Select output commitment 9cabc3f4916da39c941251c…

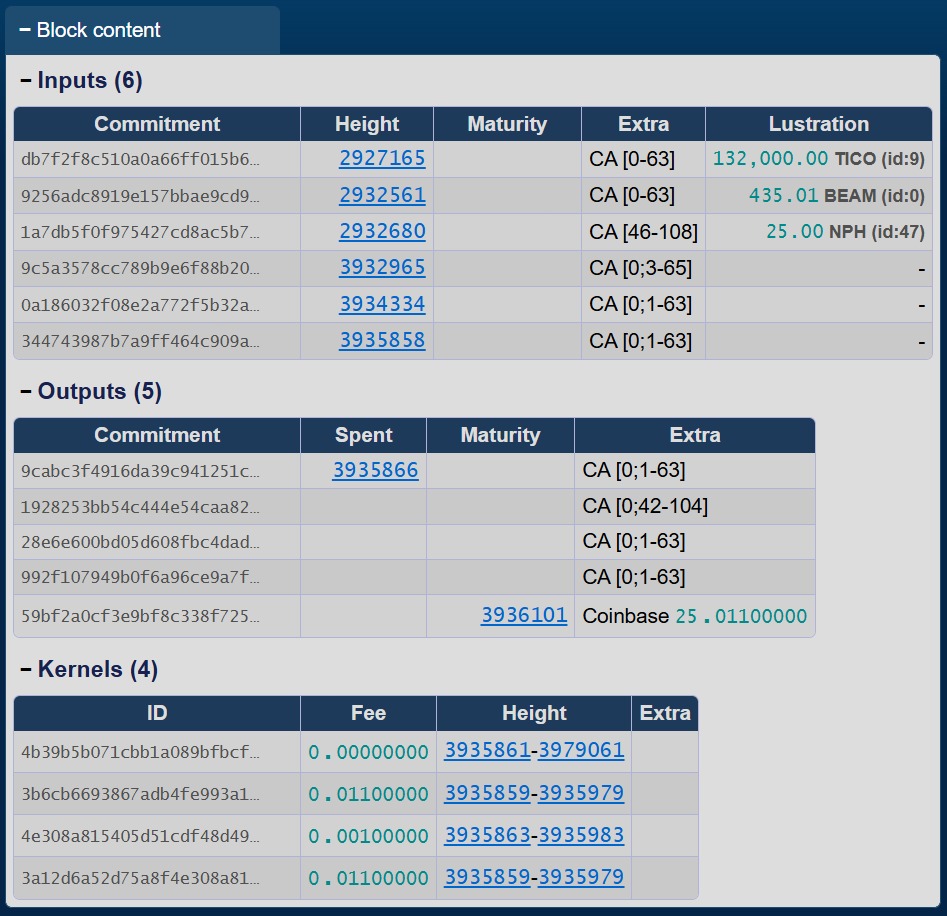click(140, 471)
